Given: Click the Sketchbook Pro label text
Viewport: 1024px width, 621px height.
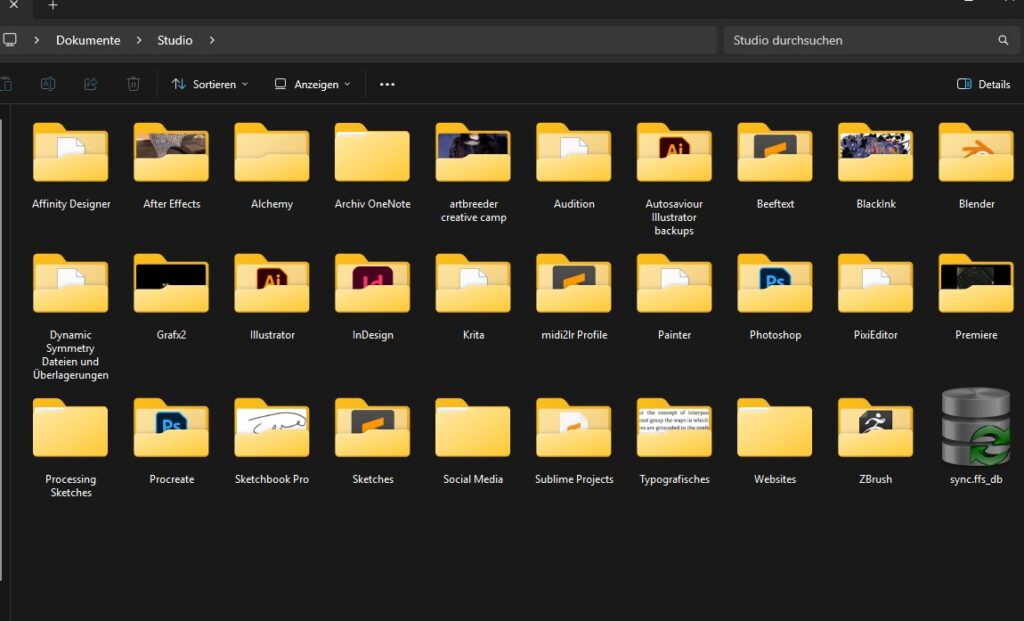Looking at the screenshot, I should (x=272, y=479).
